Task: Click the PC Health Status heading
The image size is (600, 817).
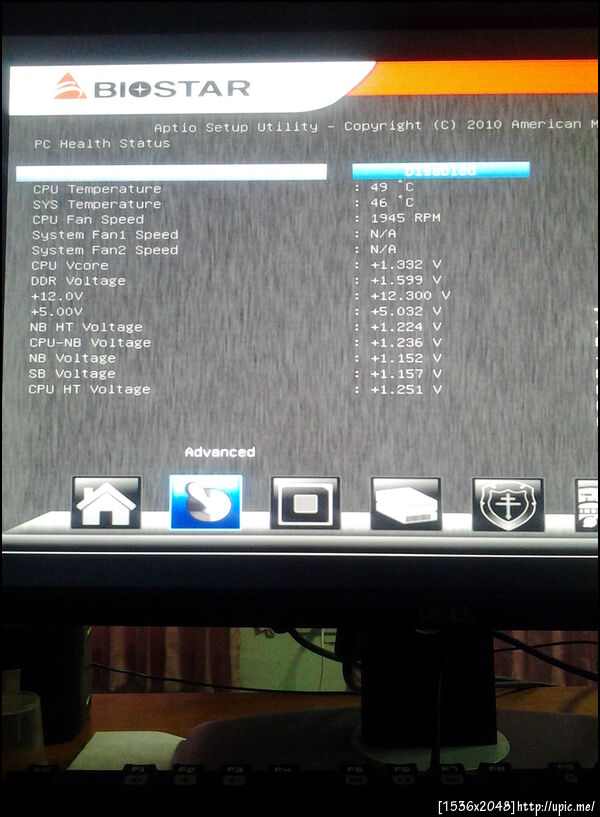Action: pos(102,143)
